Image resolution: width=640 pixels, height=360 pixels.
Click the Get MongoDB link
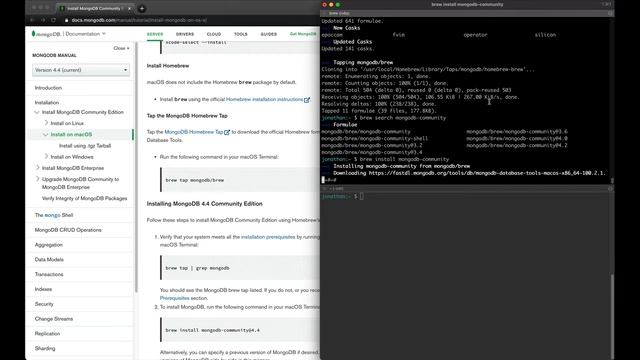303,34
